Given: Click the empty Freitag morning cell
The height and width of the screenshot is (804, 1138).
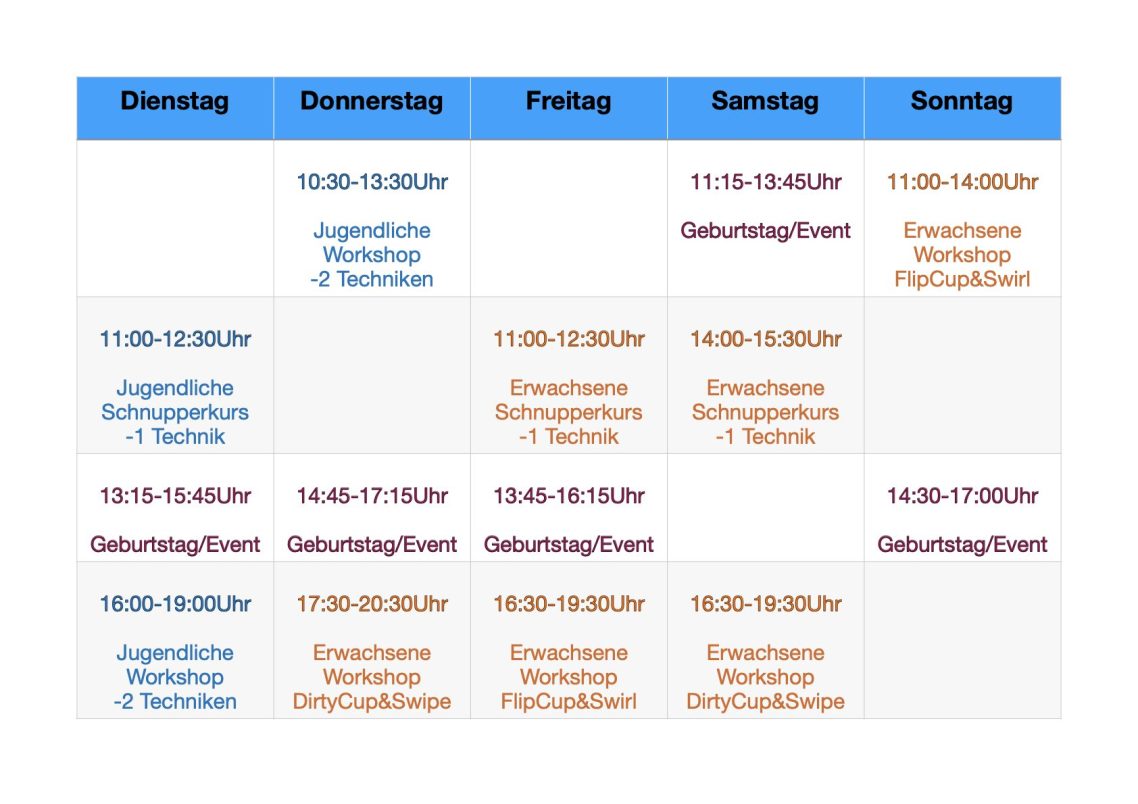Looking at the screenshot, I should point(568,218).
